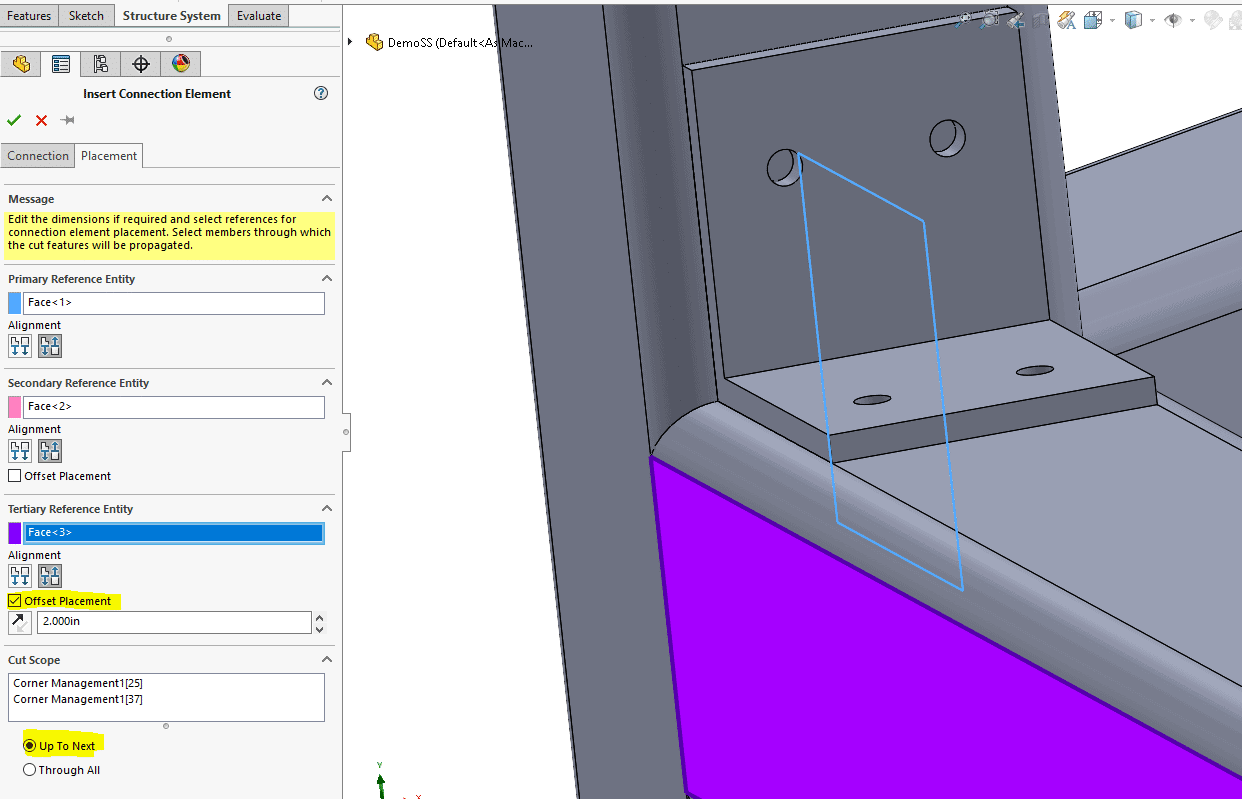Select first alignment icon under Tertiary Reference Entity
Screen dimensions: 1242x799
click(20, 576)
